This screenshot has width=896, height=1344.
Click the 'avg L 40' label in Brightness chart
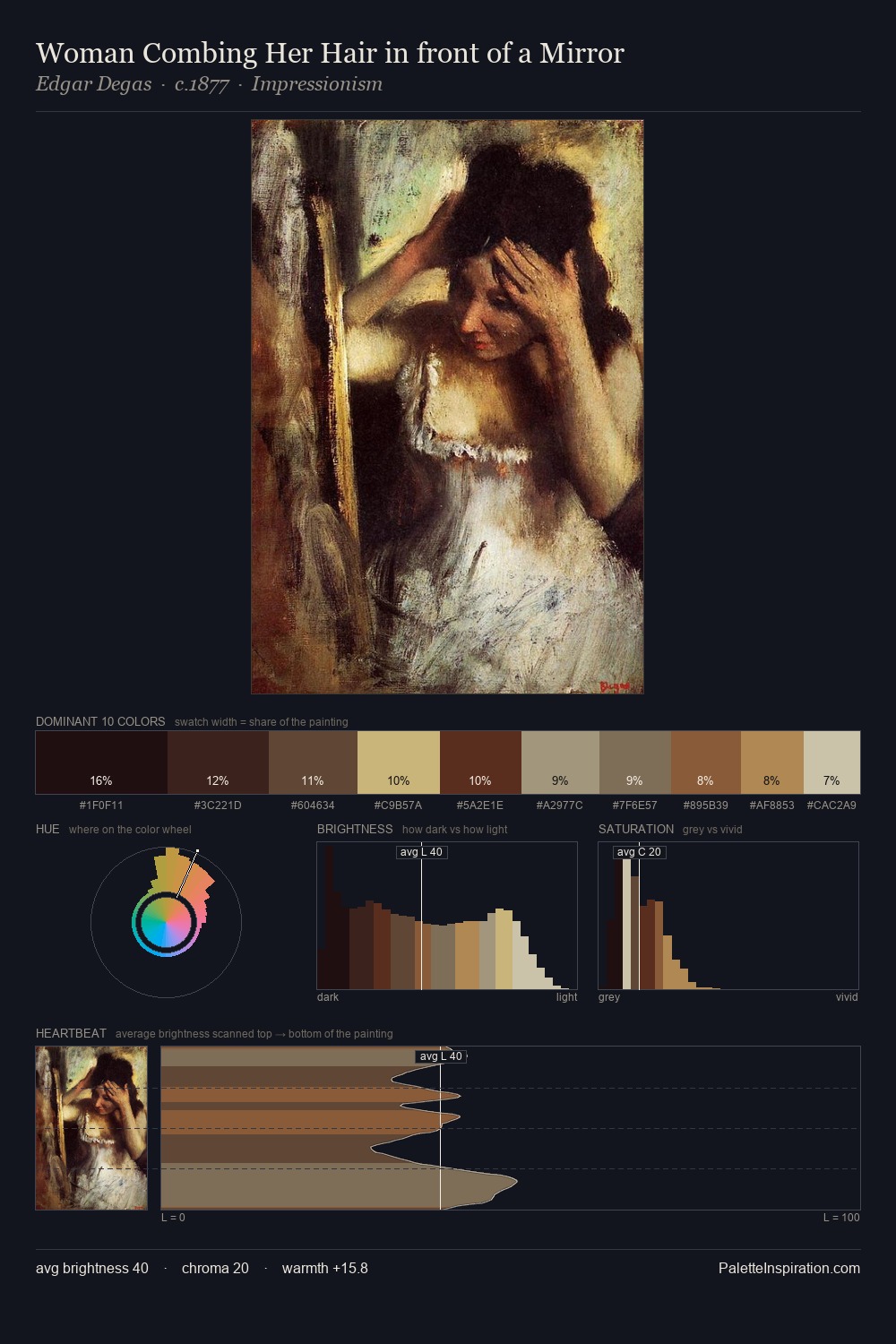[x=421, y=852]
